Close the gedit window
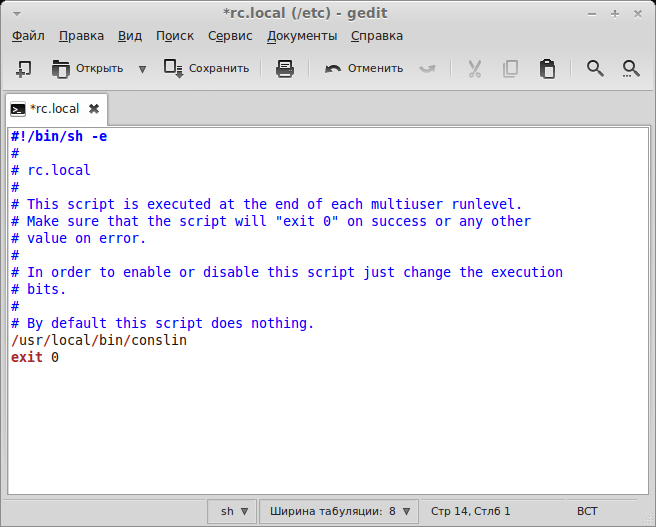Screen dimensions: 656x527 coord(638,14)
